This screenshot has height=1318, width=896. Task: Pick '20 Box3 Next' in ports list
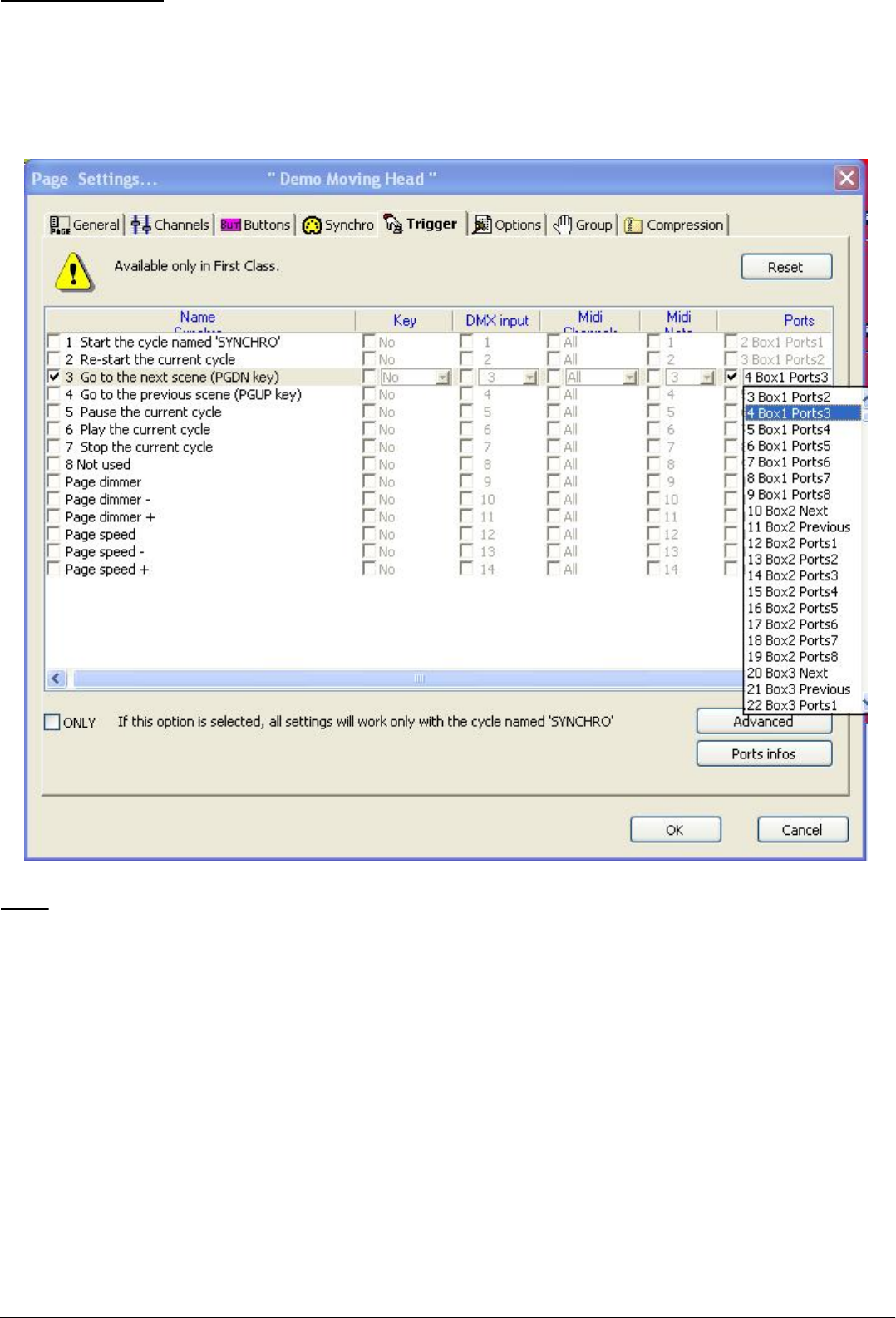(x=803, y=673)
